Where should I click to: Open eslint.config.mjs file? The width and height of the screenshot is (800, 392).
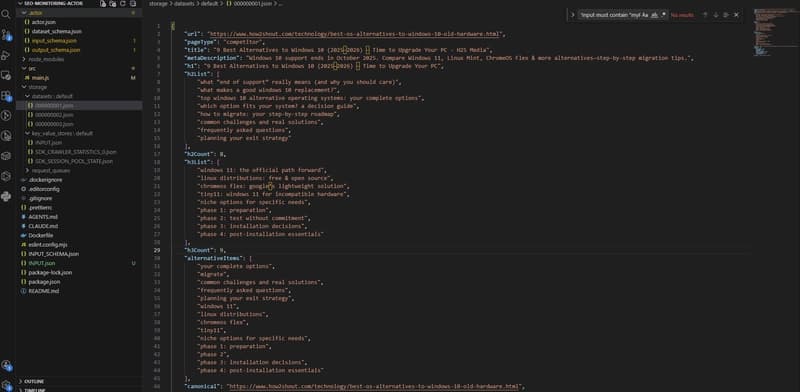(x=79, y=244)
